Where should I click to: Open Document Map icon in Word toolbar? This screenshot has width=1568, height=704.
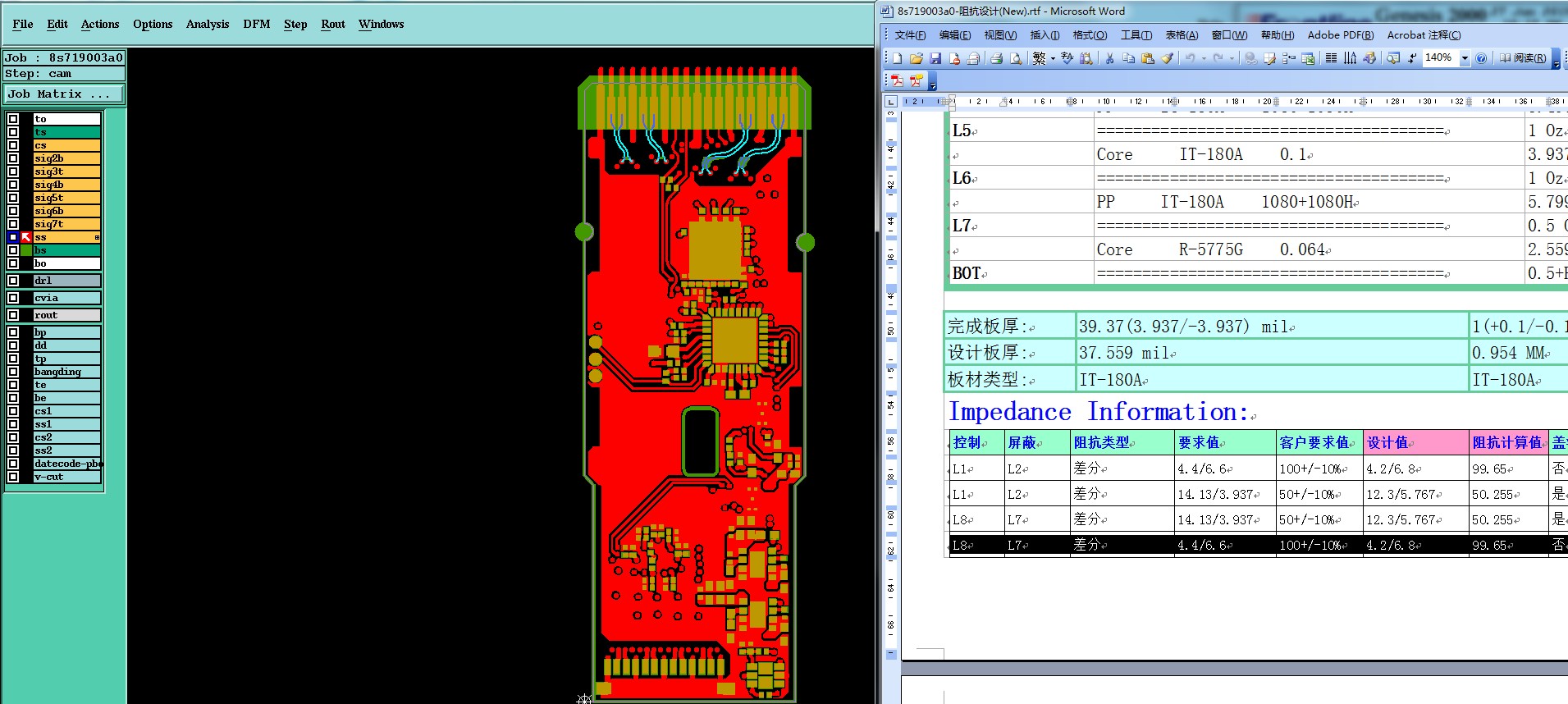pyautogui.click(x=1392, y=58)
